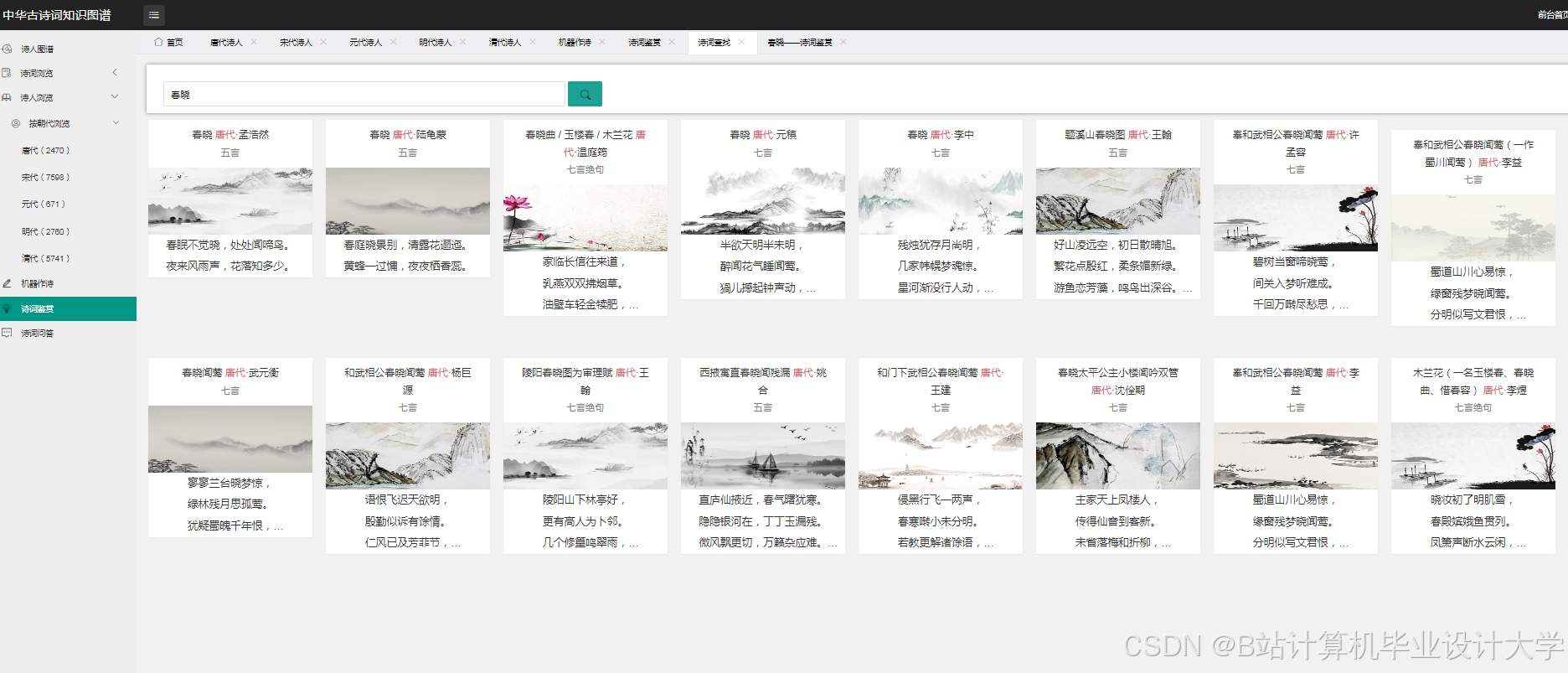1568x673 pixels.
Task: Collapse the 按朝代浏览 submenu chevron
Action: pyautogui.click(x=116, y=123)
